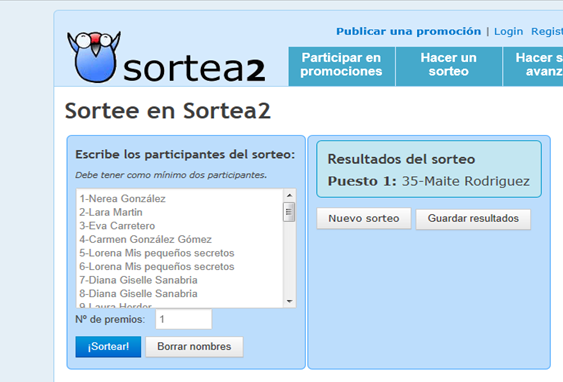Click the '3-Eva Carretero' line
The width and height of the screenshot is (563, 382).
coord(117,226)
